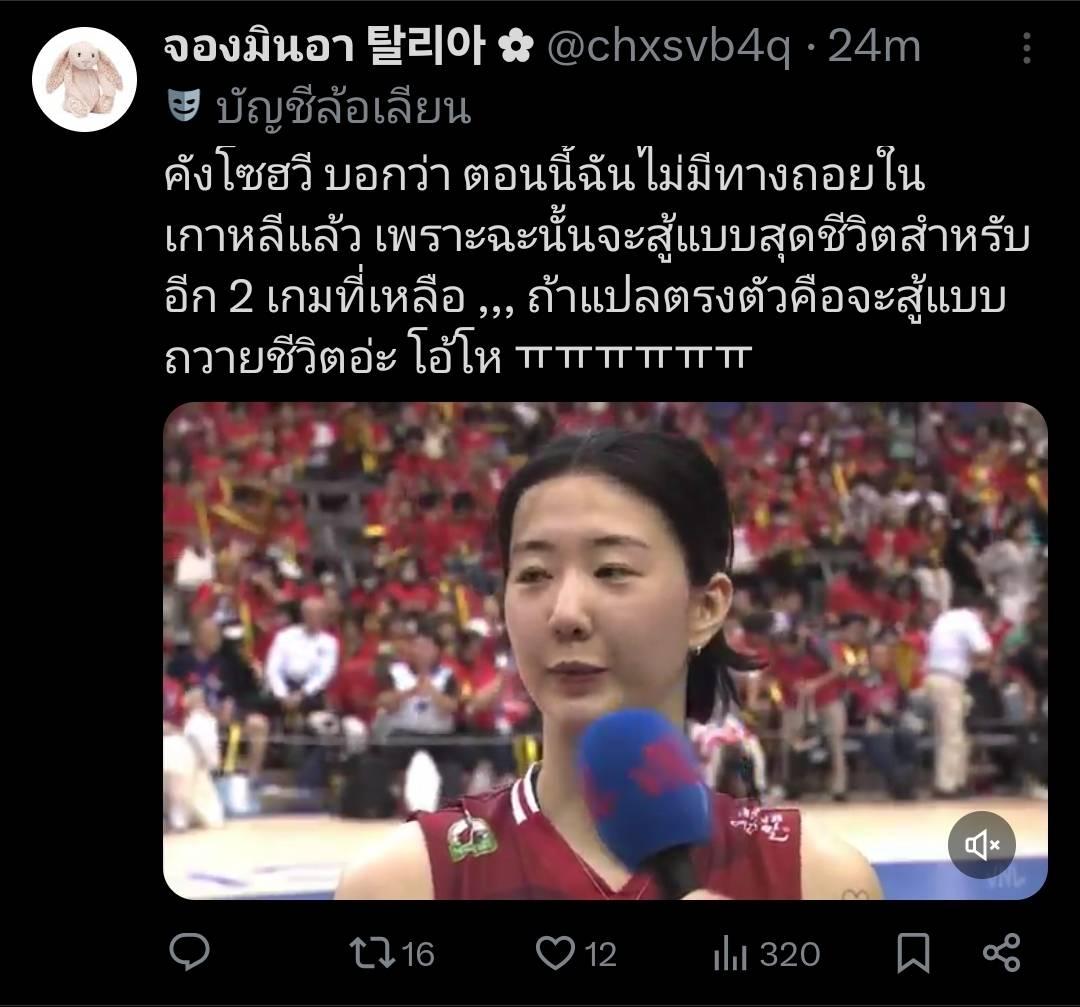The image size is (1080, 1007).
Task: Click the theater mask parody icon
Action: point(184,105)
